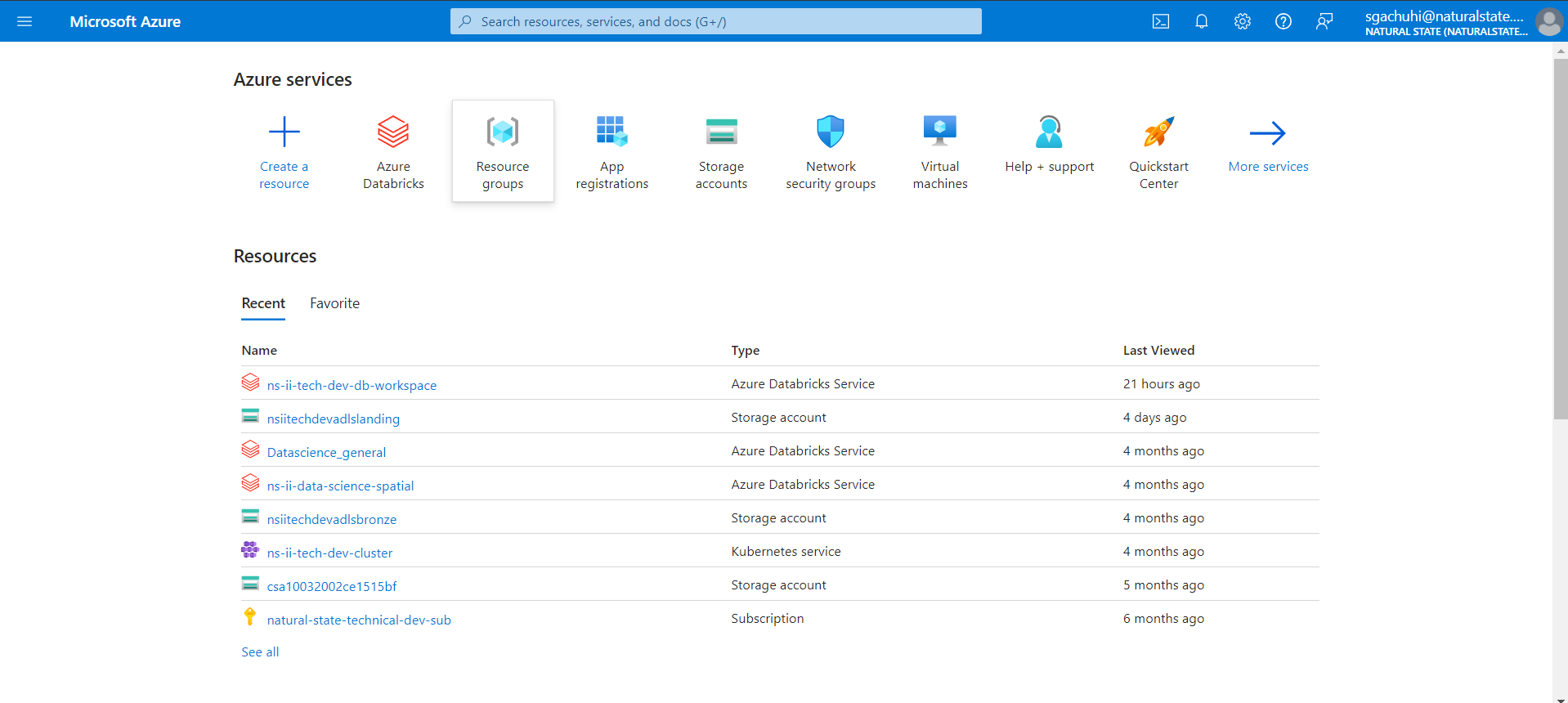Open Quickstart Center rocket icon
The height and width of the screenshot is (703, 1568).
pyautogui.click(x=1158, y=132)
